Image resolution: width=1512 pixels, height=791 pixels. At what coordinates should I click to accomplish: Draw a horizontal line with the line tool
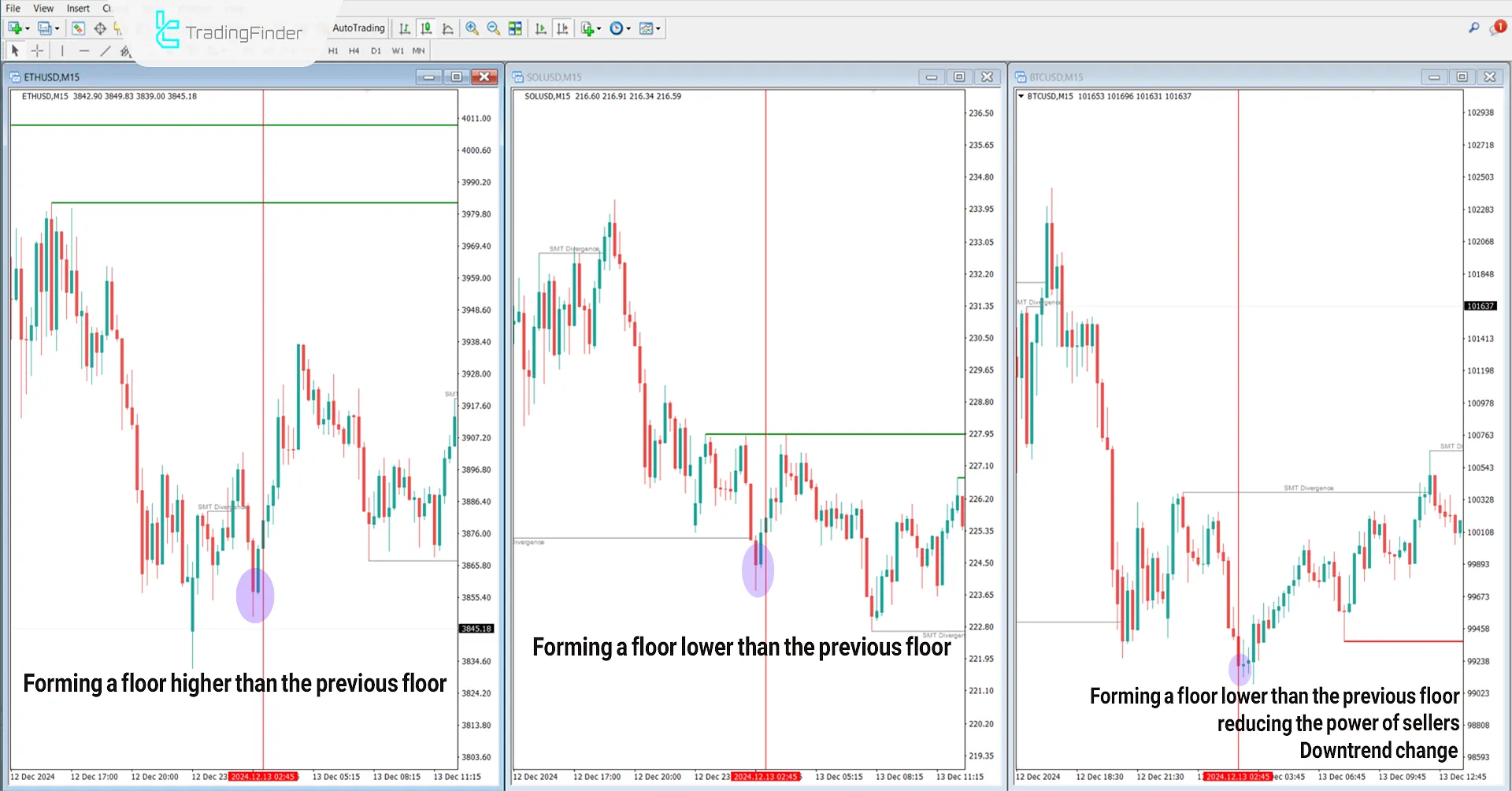(x=84, y=50)
